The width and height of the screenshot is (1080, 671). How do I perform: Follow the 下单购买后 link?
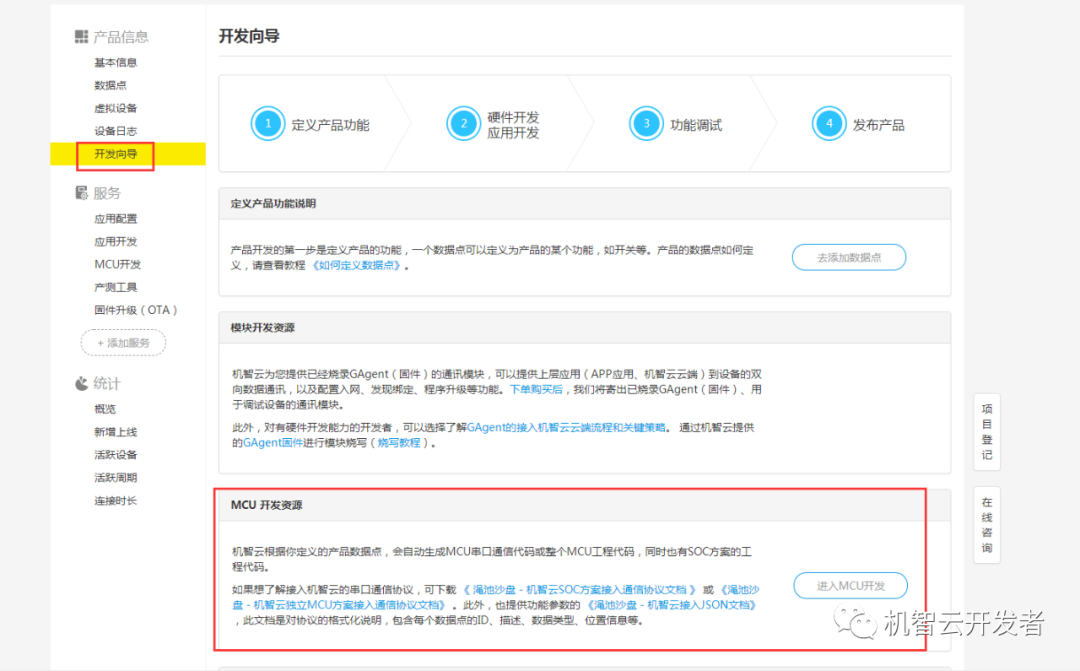point(536,389)
